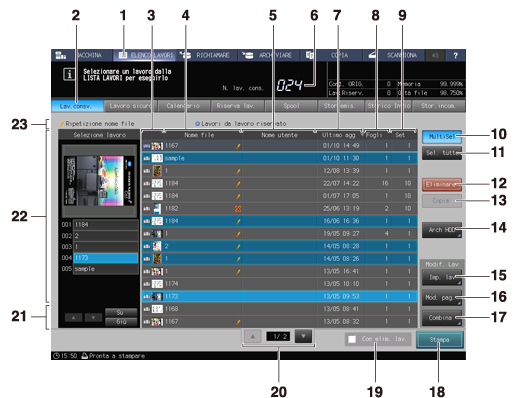This screenshot has width=517, height=398.
Task: Click the Su move-up button
Action: (121, 312)
